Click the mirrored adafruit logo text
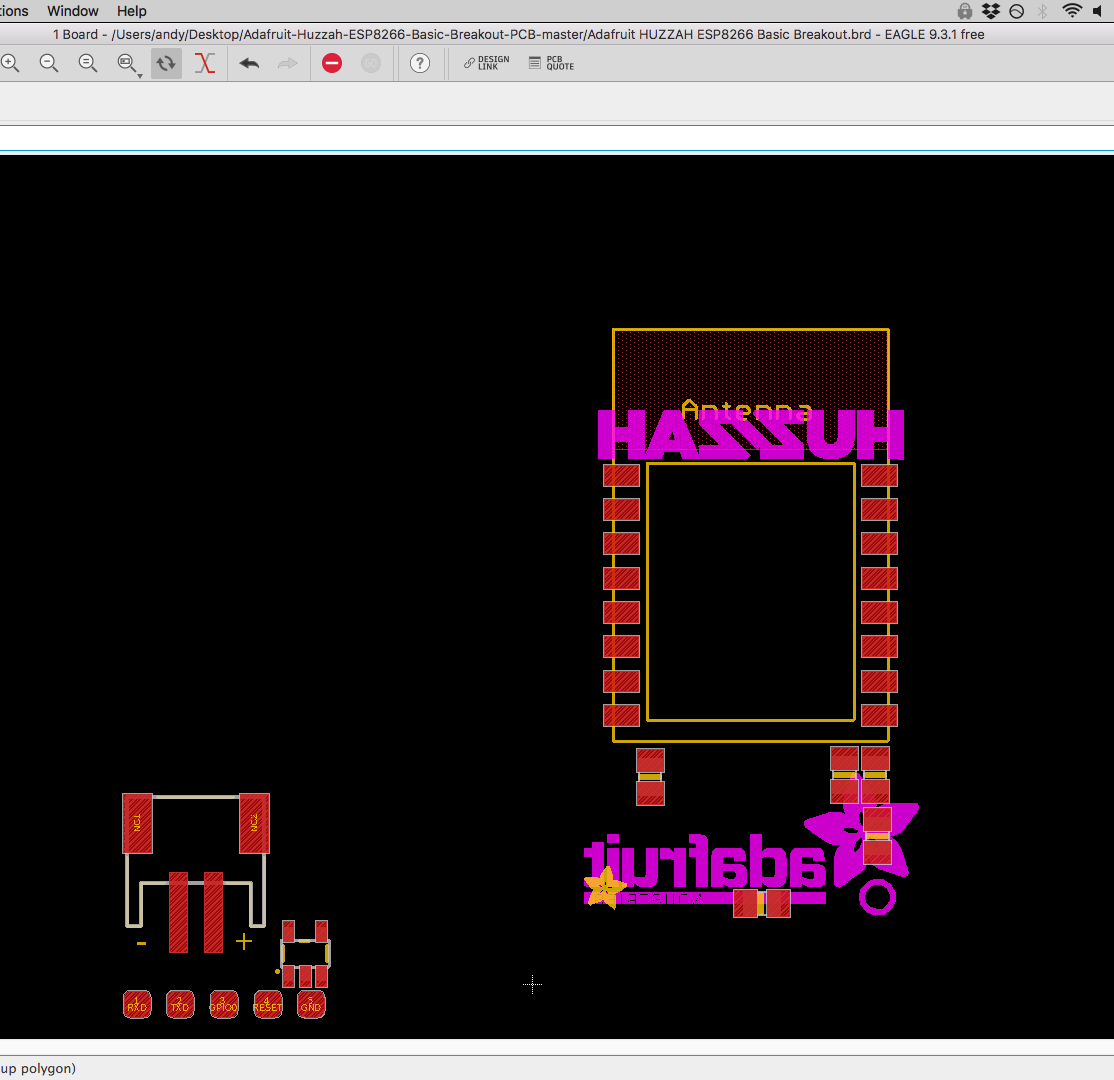1114x1080 pixels. (x=705, y=861)
